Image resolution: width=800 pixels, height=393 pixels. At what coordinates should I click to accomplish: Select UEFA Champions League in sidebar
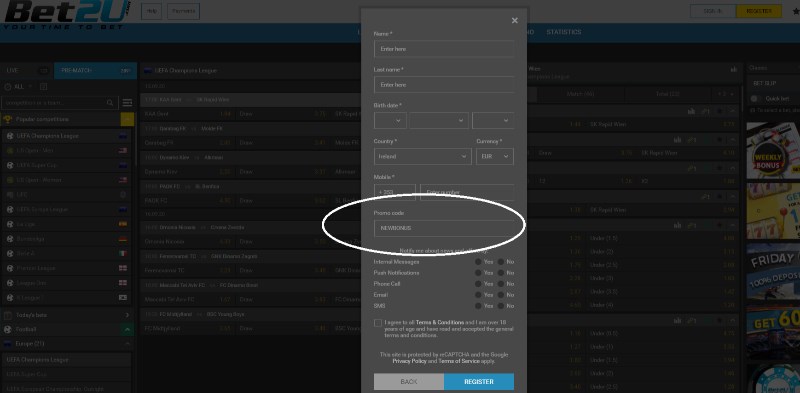tap(66, 136)
